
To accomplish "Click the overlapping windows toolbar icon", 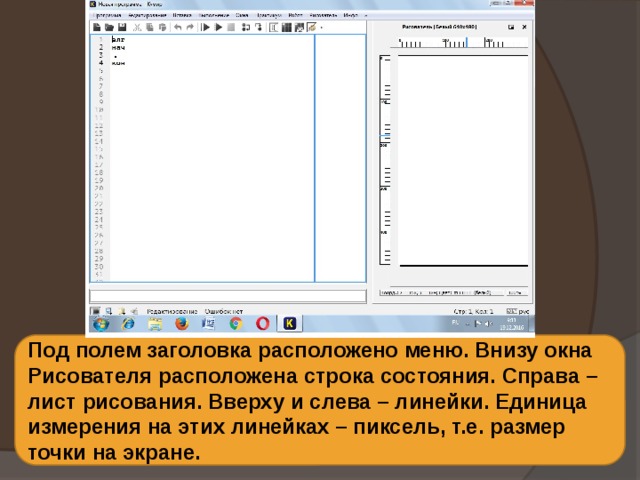I will pos(299,27).
